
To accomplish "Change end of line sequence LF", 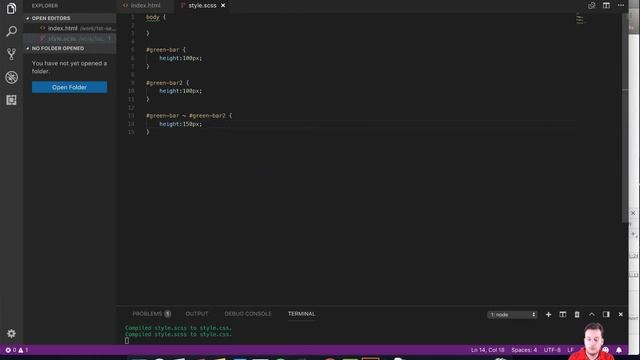I will click(570, 350).
